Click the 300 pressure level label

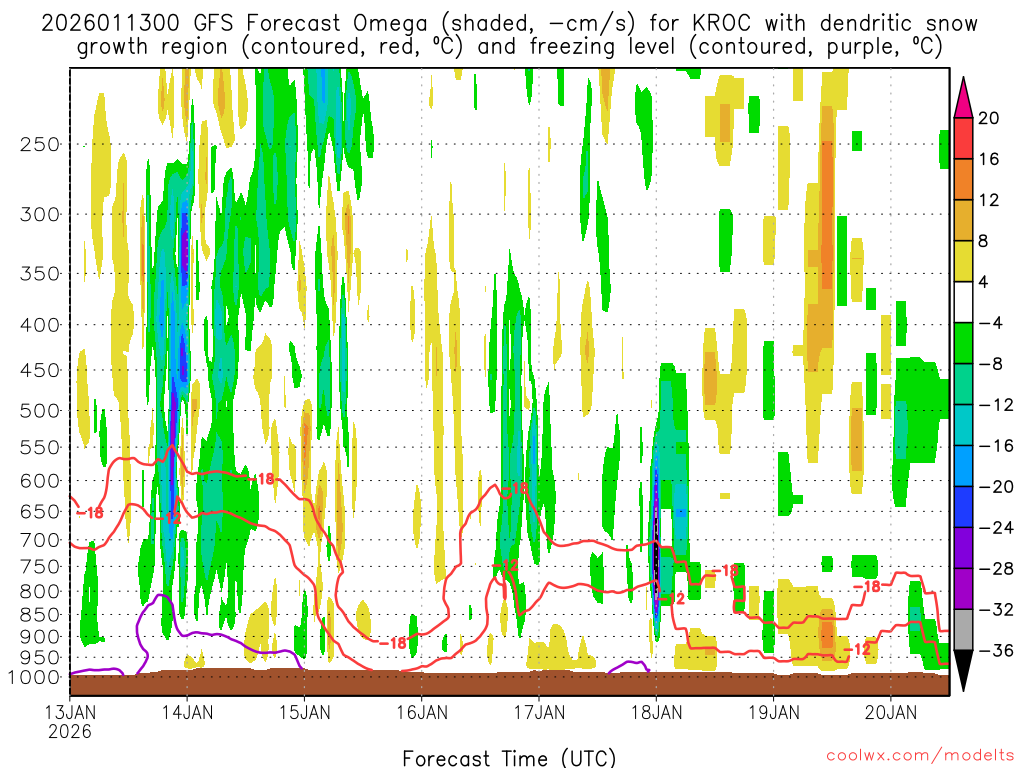(40, 214)
